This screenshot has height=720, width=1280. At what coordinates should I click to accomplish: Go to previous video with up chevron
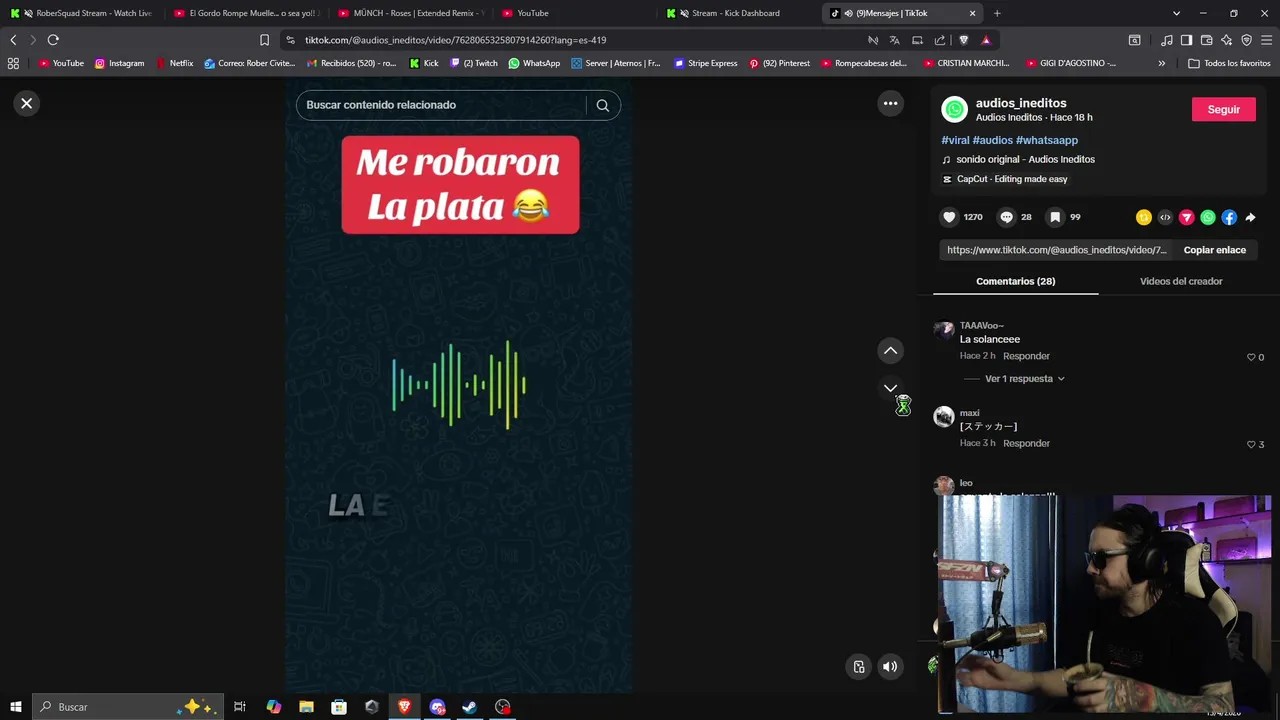890,351
